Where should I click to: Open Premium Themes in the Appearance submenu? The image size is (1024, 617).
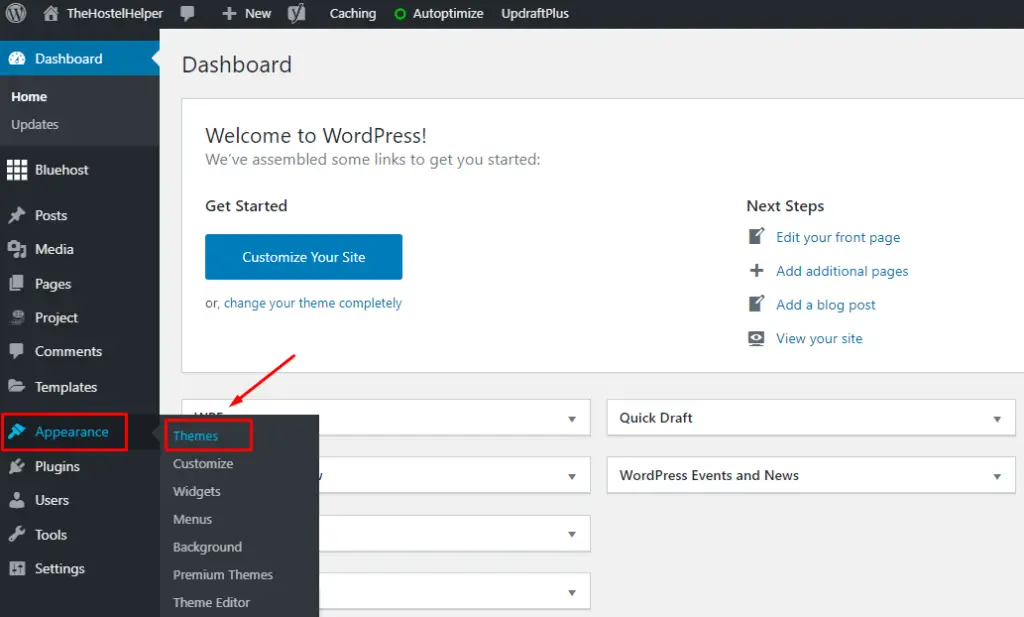[223, 575]
